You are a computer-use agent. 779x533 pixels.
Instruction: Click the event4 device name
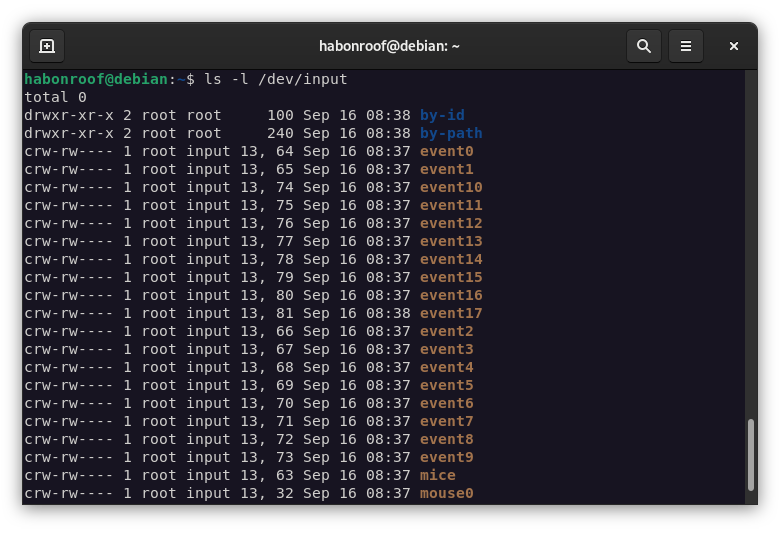coord(447,367)
